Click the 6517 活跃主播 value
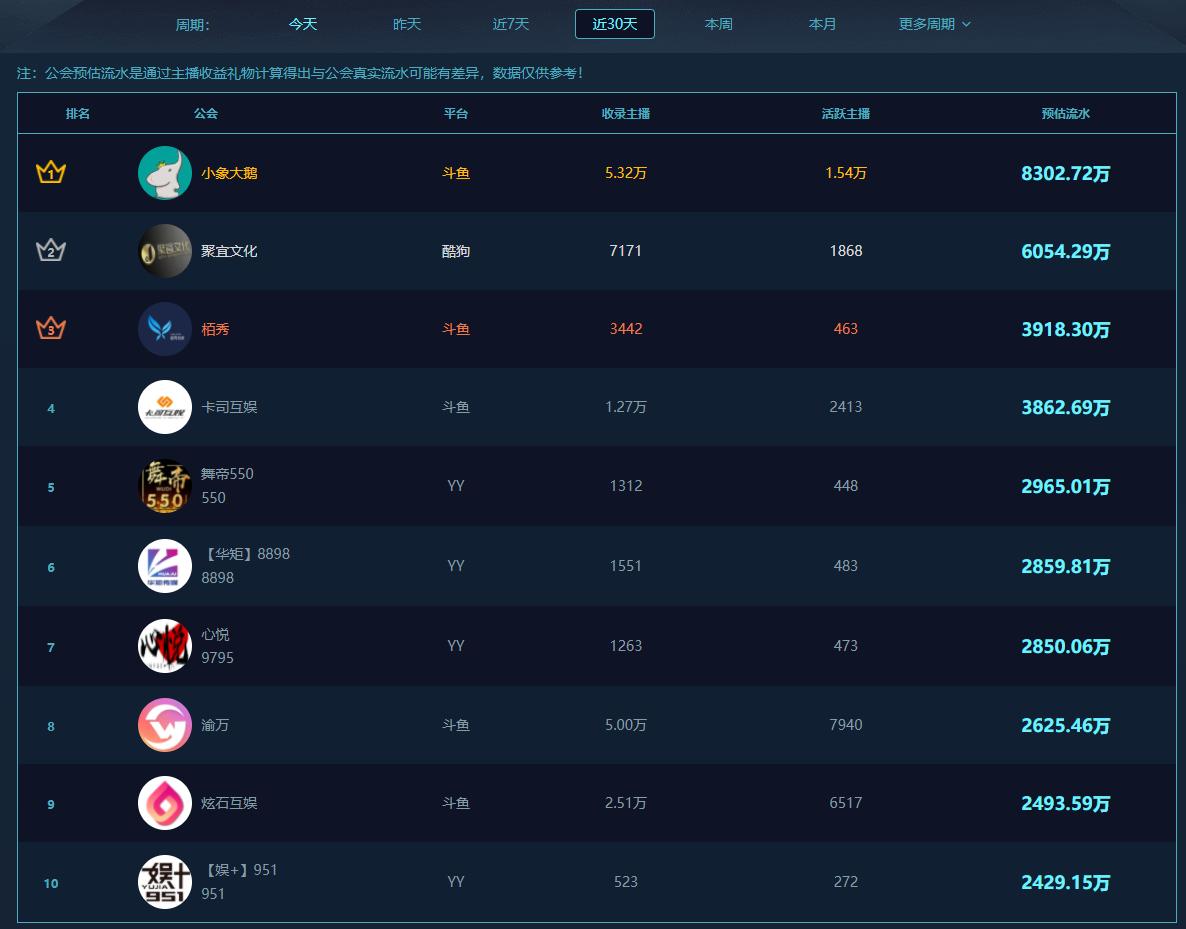The width and height of the screenshot is (1186, 929). [x=846, y=803]
